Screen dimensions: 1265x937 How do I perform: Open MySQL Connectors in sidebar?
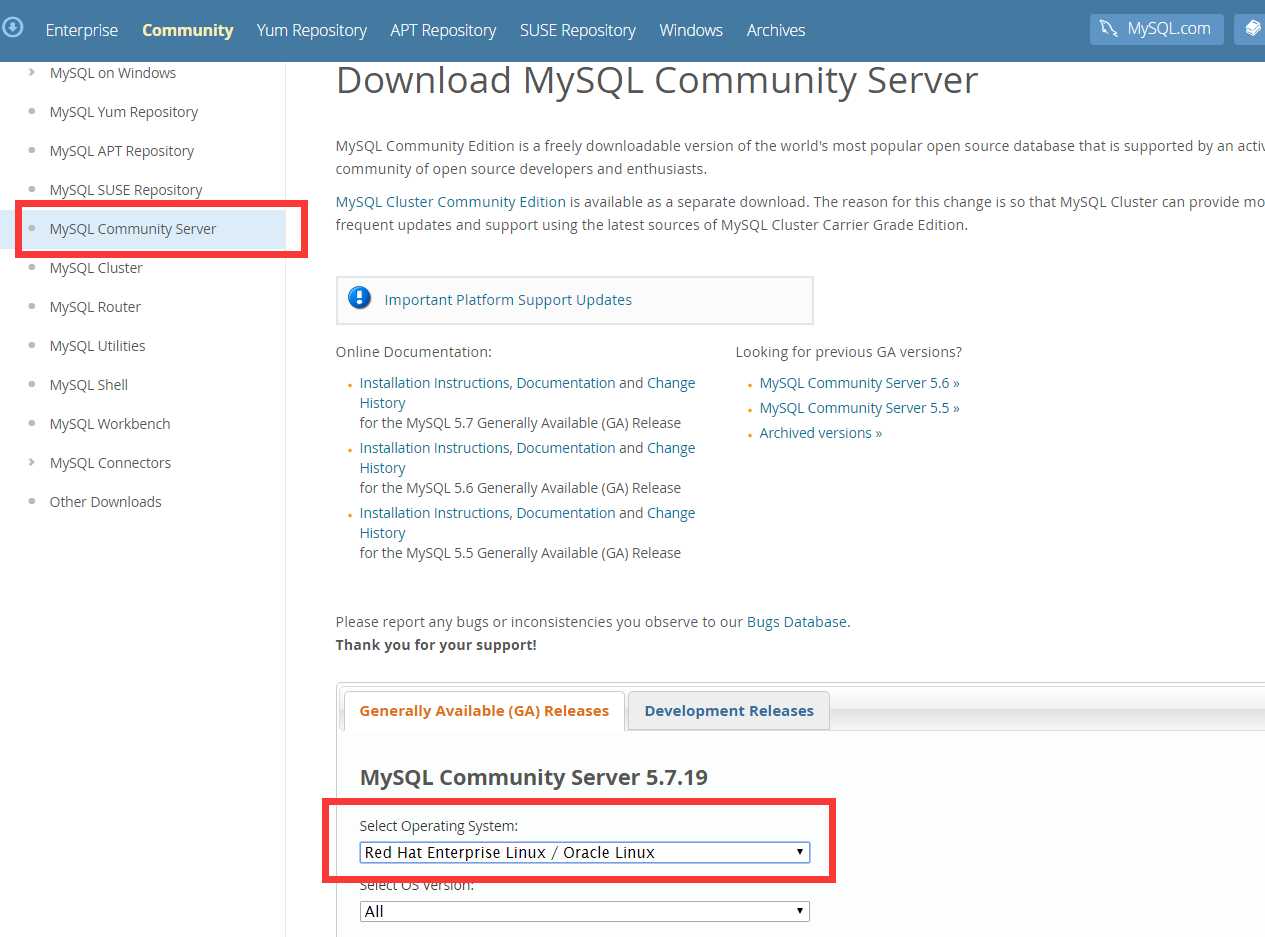point(110,463)
